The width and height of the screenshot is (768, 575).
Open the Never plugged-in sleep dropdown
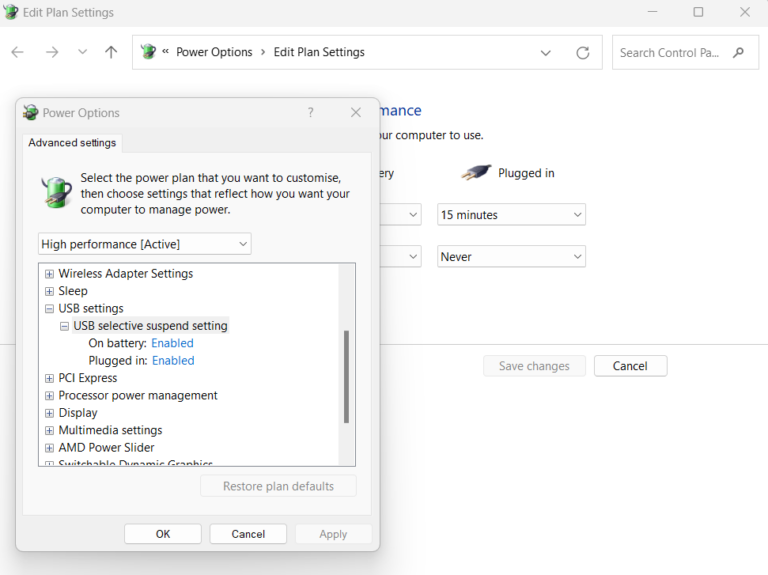(511, 257)
